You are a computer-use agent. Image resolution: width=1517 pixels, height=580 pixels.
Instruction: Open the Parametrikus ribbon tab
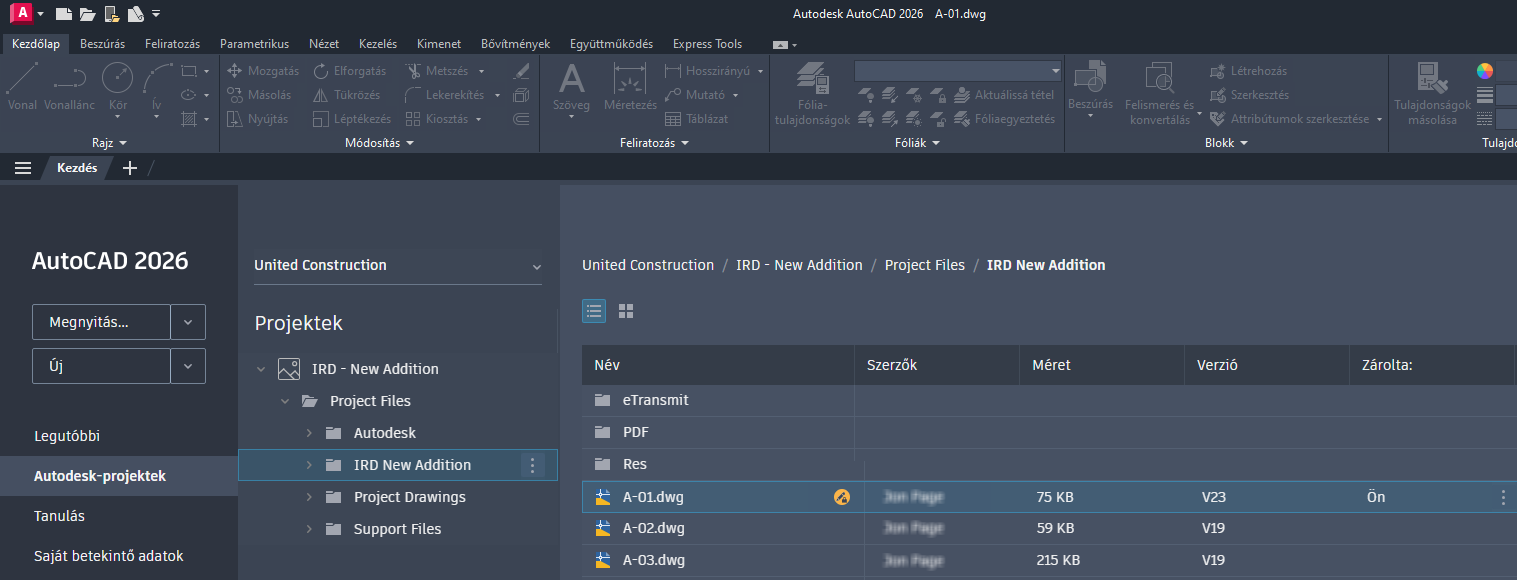click(254, 44)
